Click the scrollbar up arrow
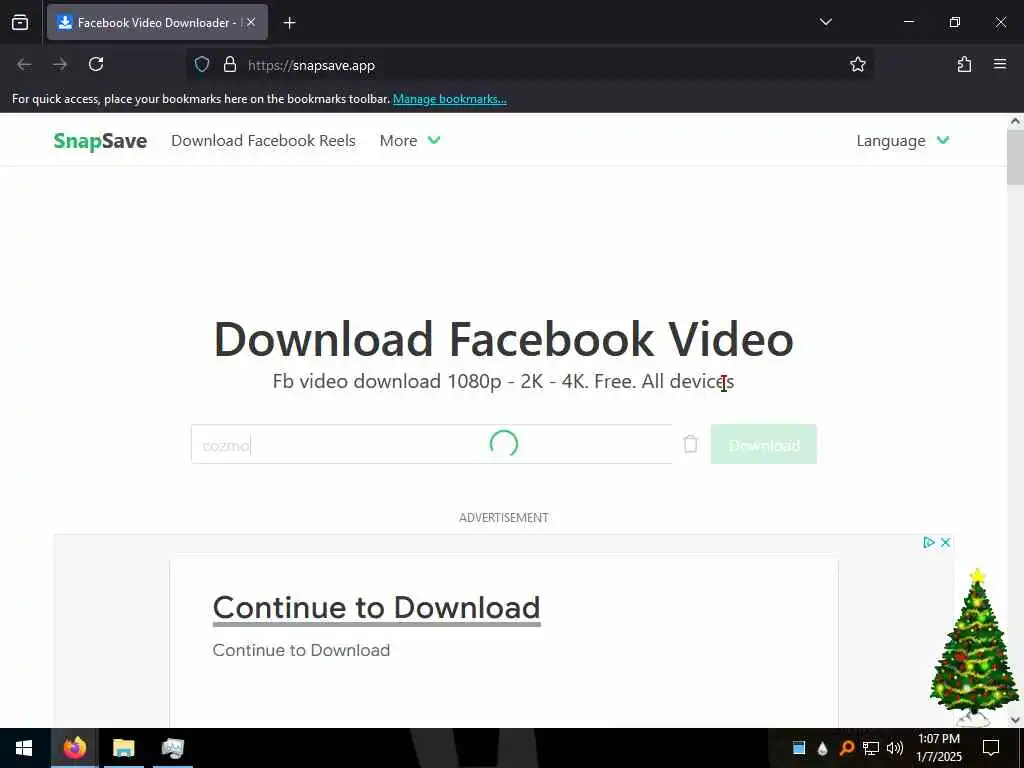 1015,121
